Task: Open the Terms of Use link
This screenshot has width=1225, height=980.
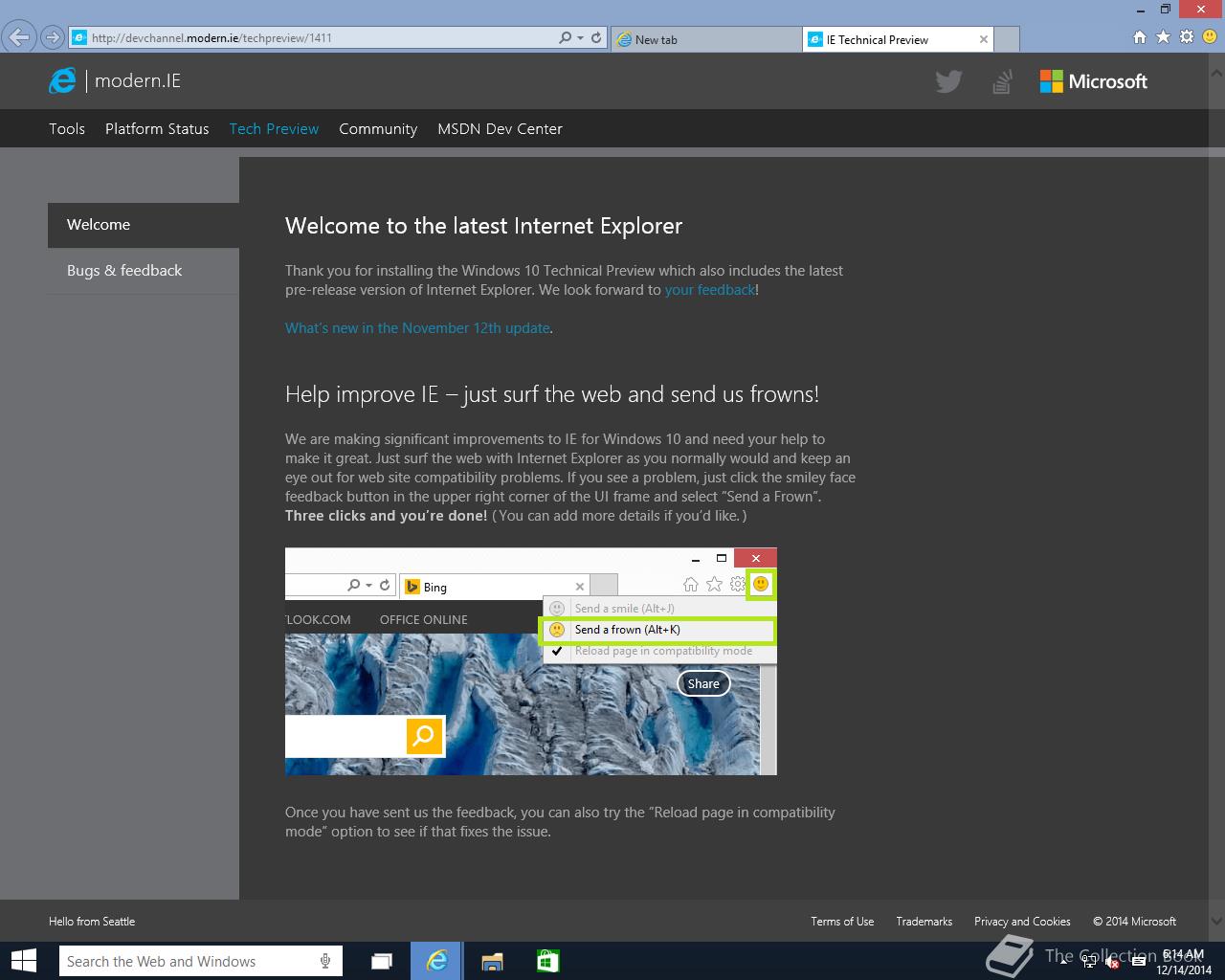Action: coord(842,922)
